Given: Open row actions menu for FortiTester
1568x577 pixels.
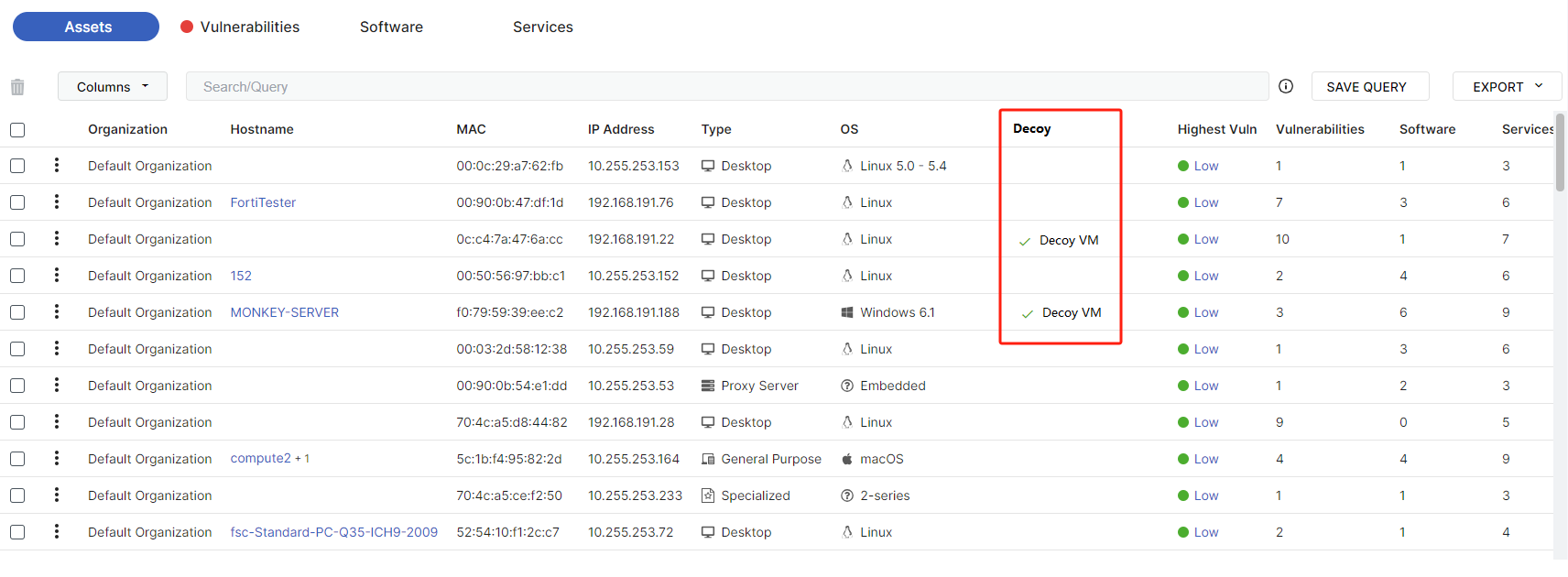Looking at the screenshot, I should [57, 201].
